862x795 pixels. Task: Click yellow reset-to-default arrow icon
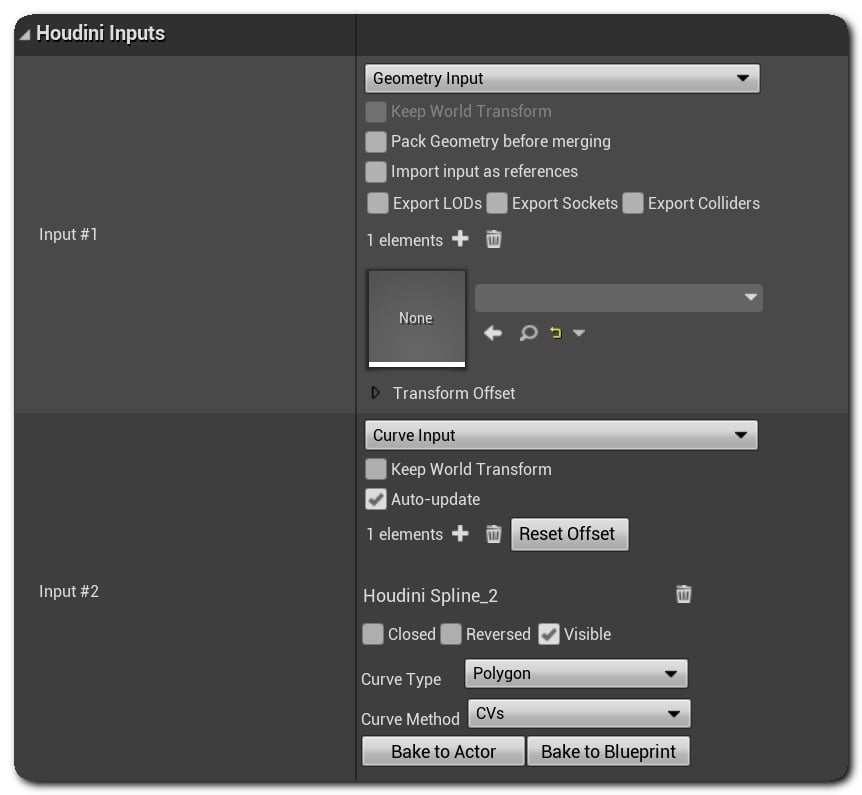[x=556, y=333]
